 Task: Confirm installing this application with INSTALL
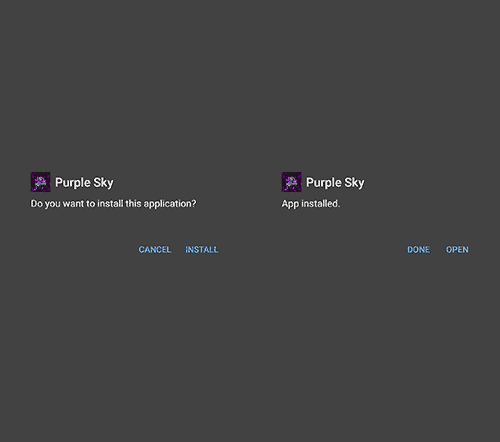[x=202, y=250]
